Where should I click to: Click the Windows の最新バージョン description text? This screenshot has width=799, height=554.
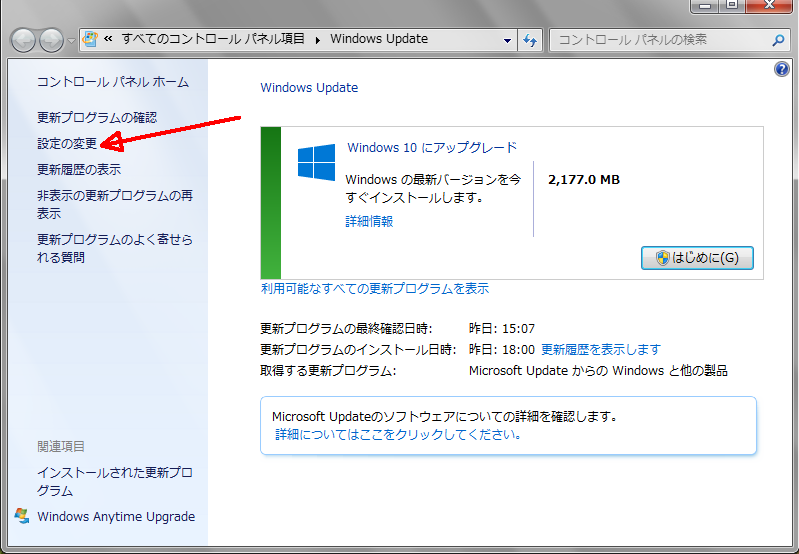(x=433, y=189)
